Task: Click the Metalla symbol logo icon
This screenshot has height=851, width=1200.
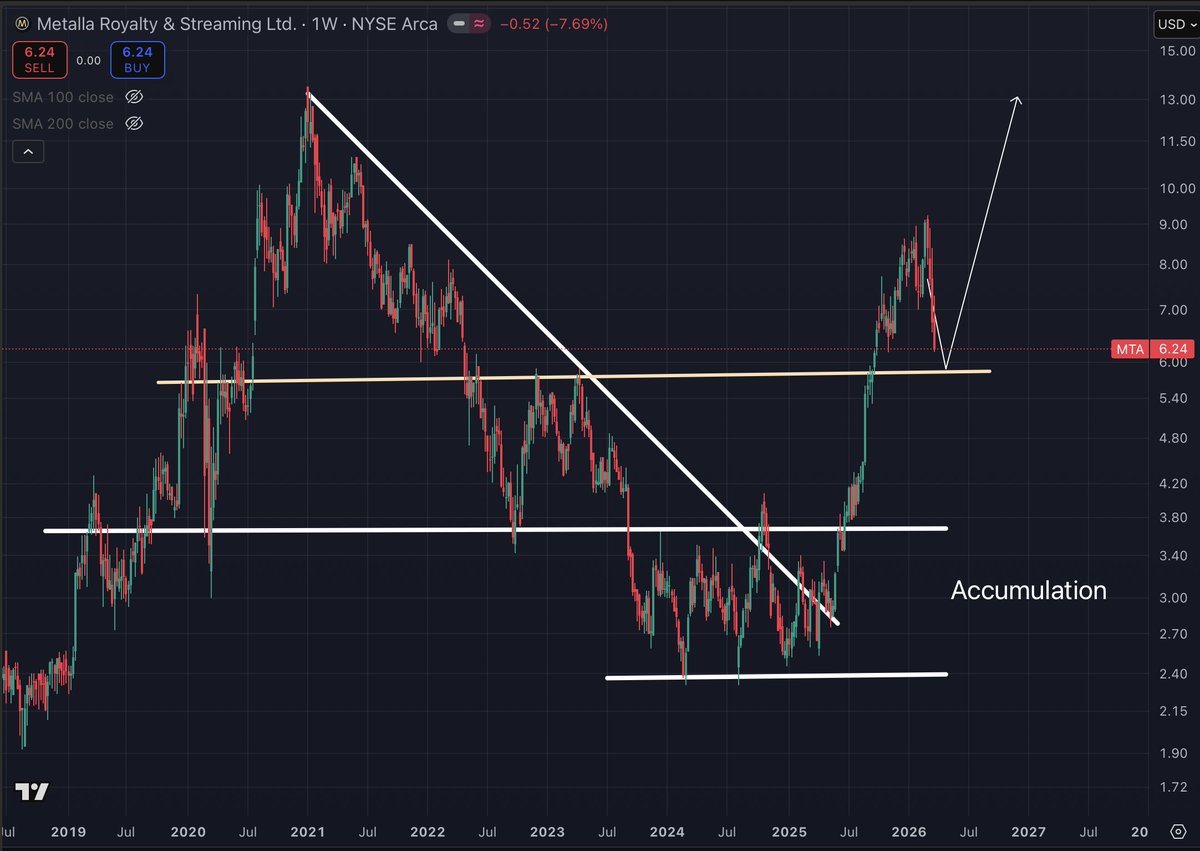Action: point(20,22)
